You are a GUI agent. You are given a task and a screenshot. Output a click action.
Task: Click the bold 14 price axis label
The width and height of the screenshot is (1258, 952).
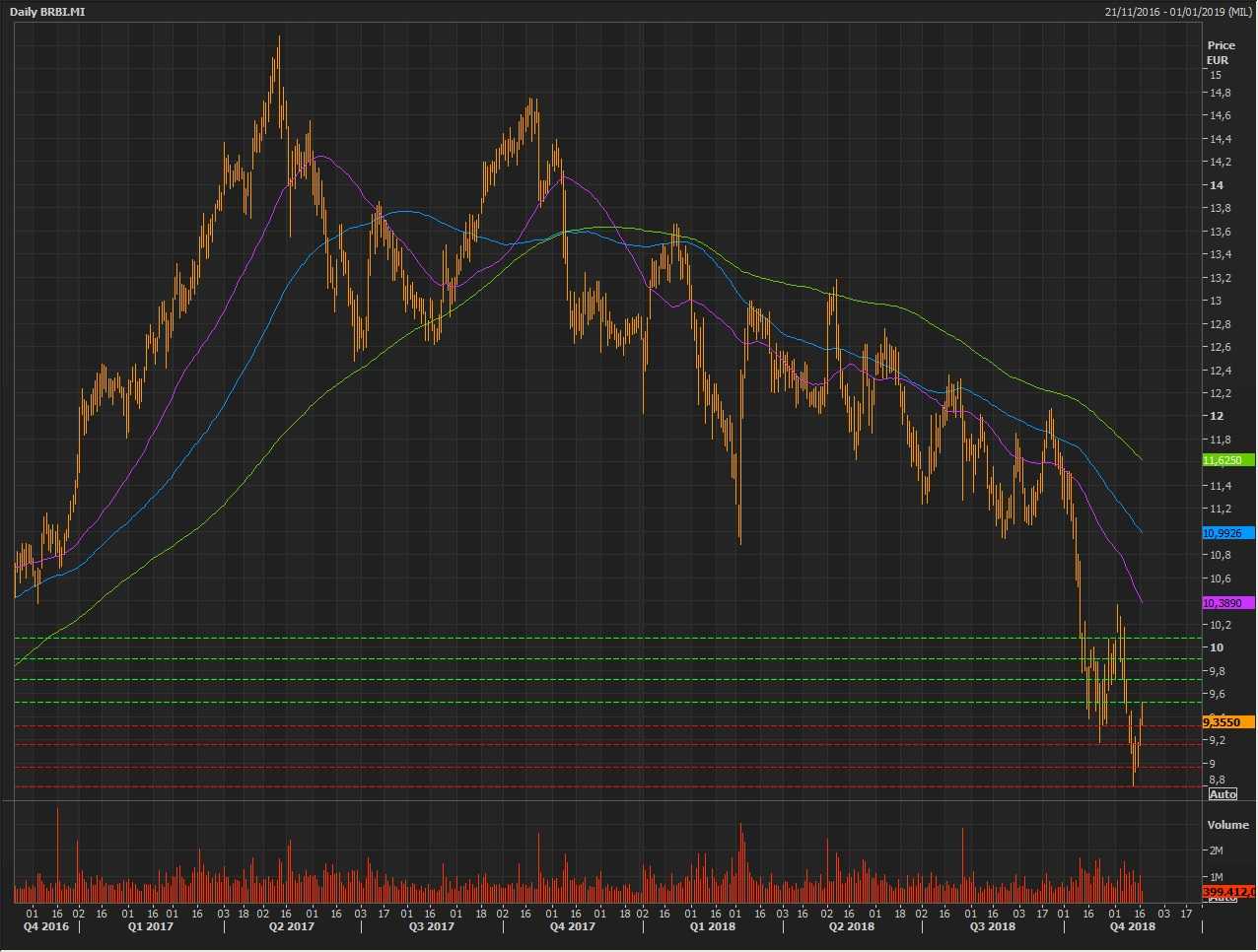pyautogui.click(x=1217, y=185)
